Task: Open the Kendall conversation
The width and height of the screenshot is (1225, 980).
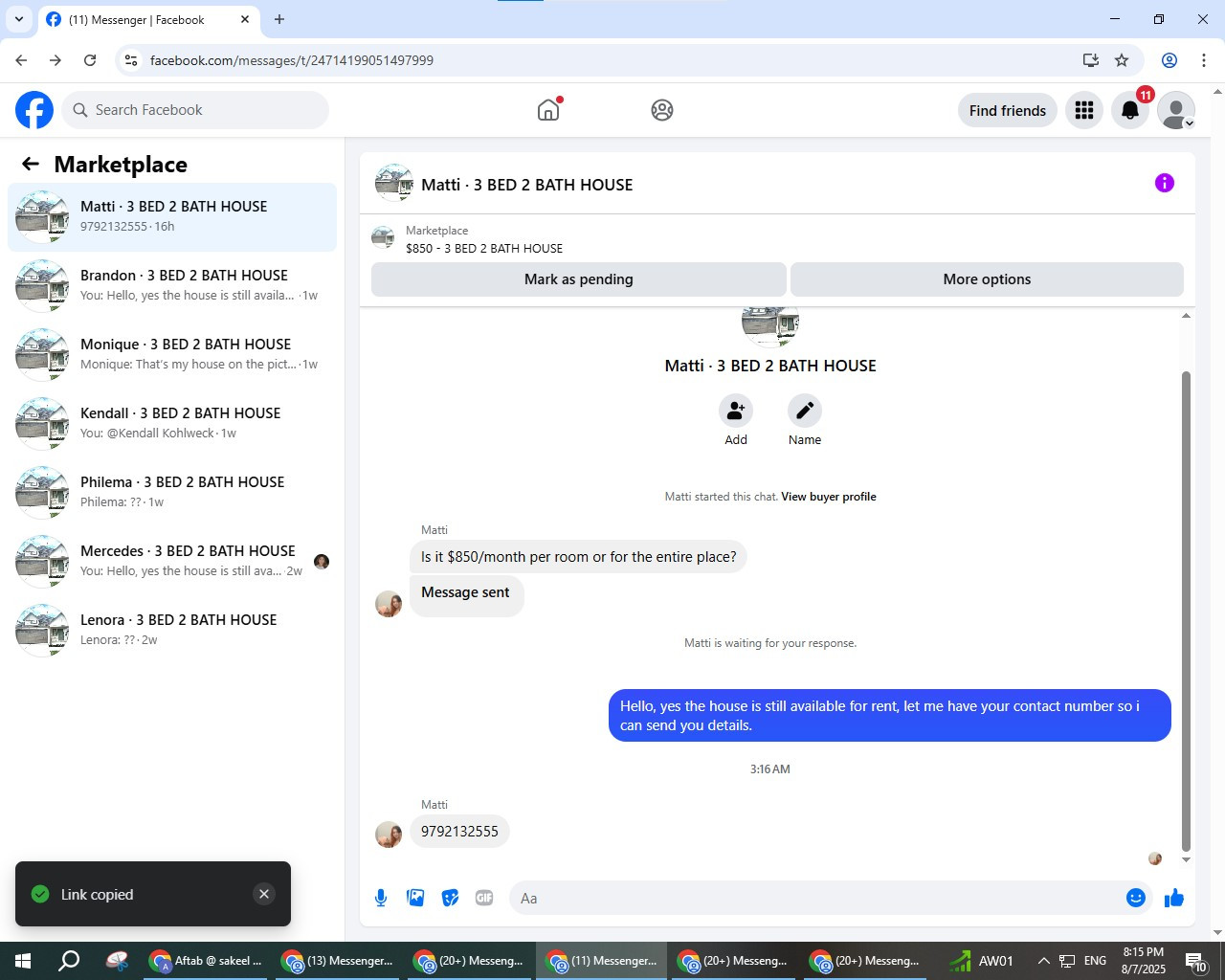Action: pyautogui.click(x=172, y=424)
